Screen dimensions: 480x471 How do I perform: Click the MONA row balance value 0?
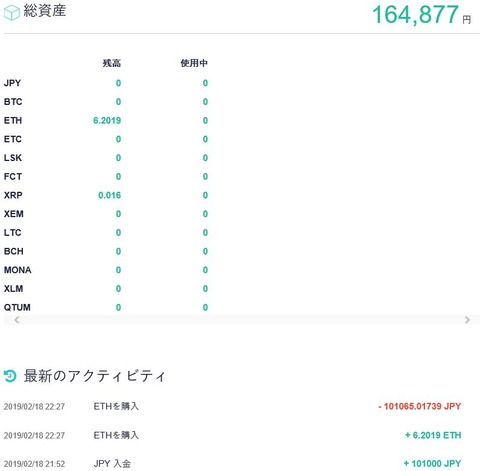point(118,270)
